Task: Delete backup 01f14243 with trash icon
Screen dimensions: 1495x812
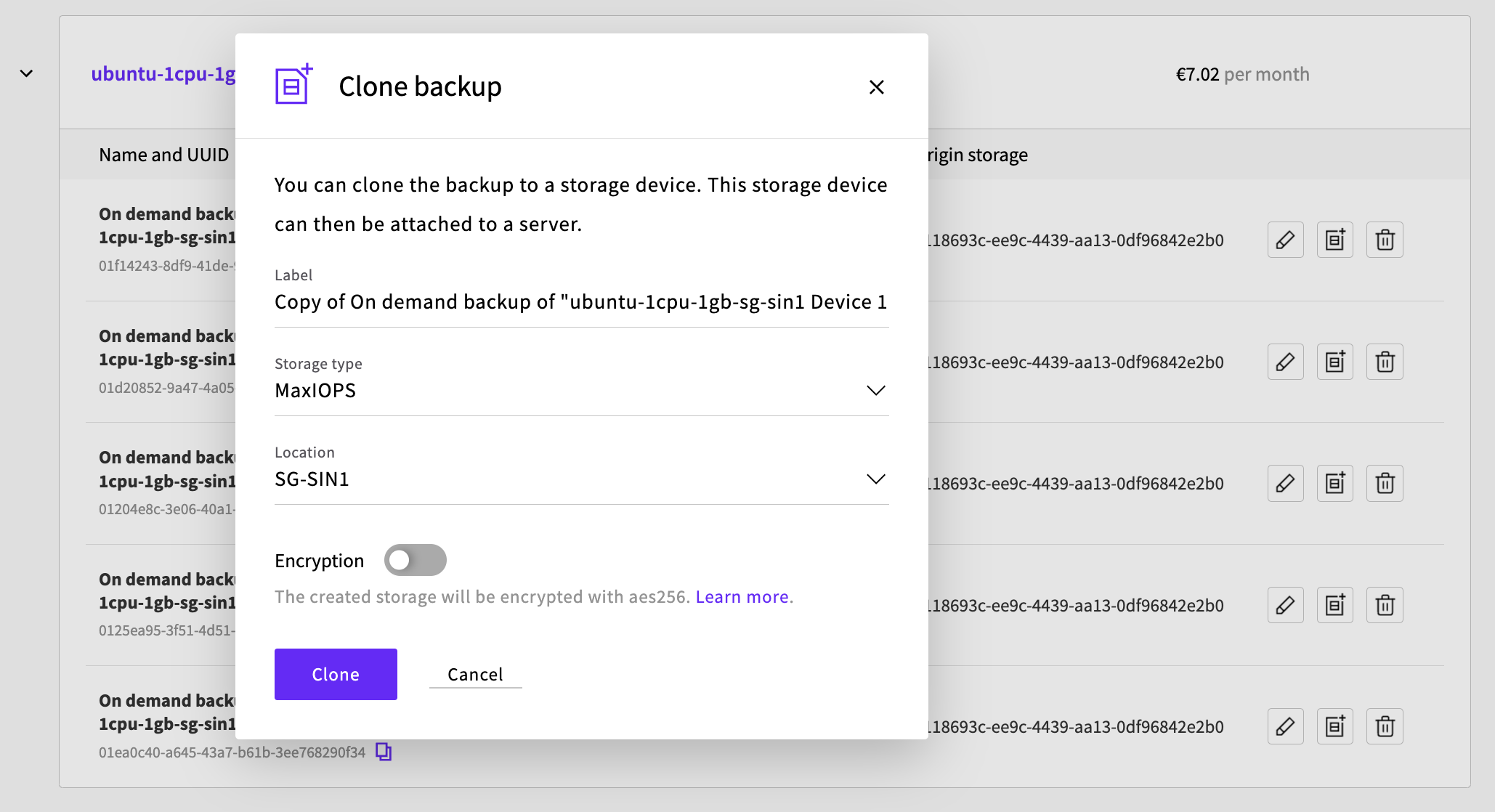Action: (x=1385, y=240)
